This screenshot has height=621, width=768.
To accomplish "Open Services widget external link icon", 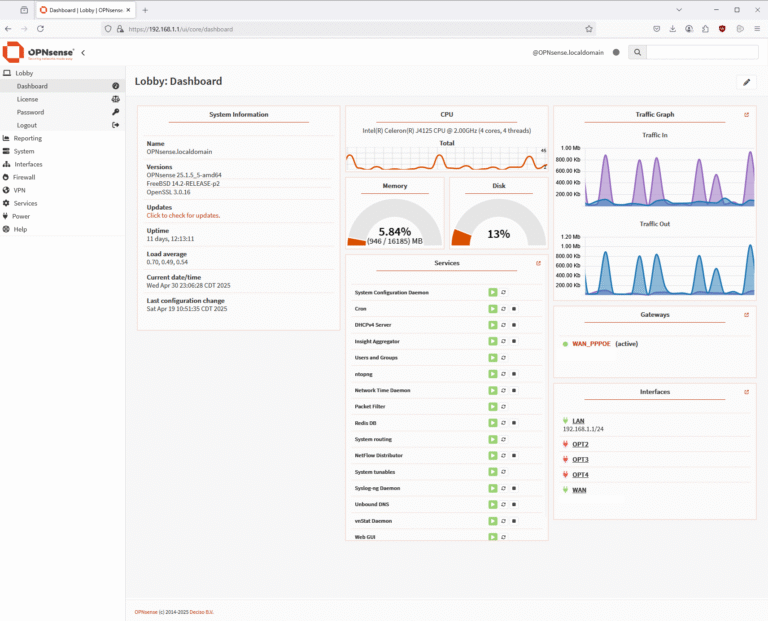I will coord(538,263).
